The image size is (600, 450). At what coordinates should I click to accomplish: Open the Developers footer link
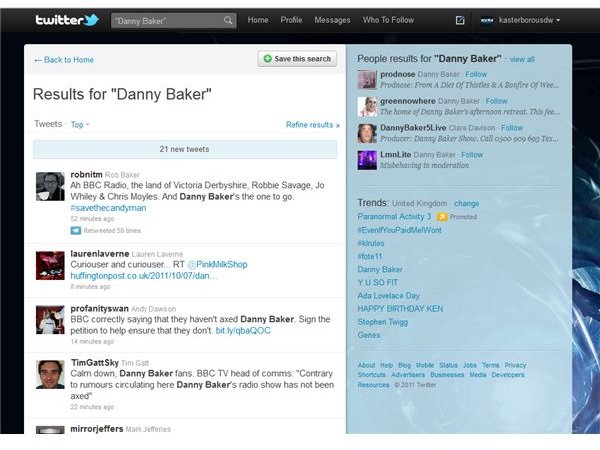pos(508,375)
